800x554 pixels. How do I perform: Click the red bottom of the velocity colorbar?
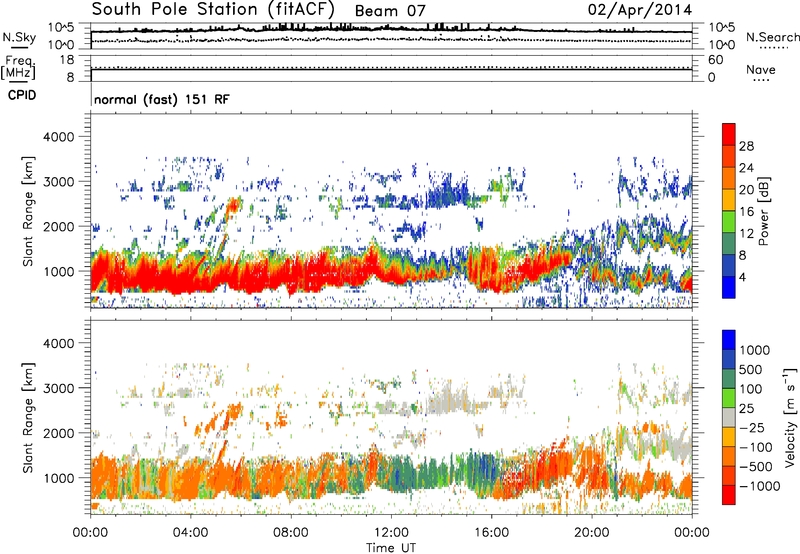pos(729,495)
